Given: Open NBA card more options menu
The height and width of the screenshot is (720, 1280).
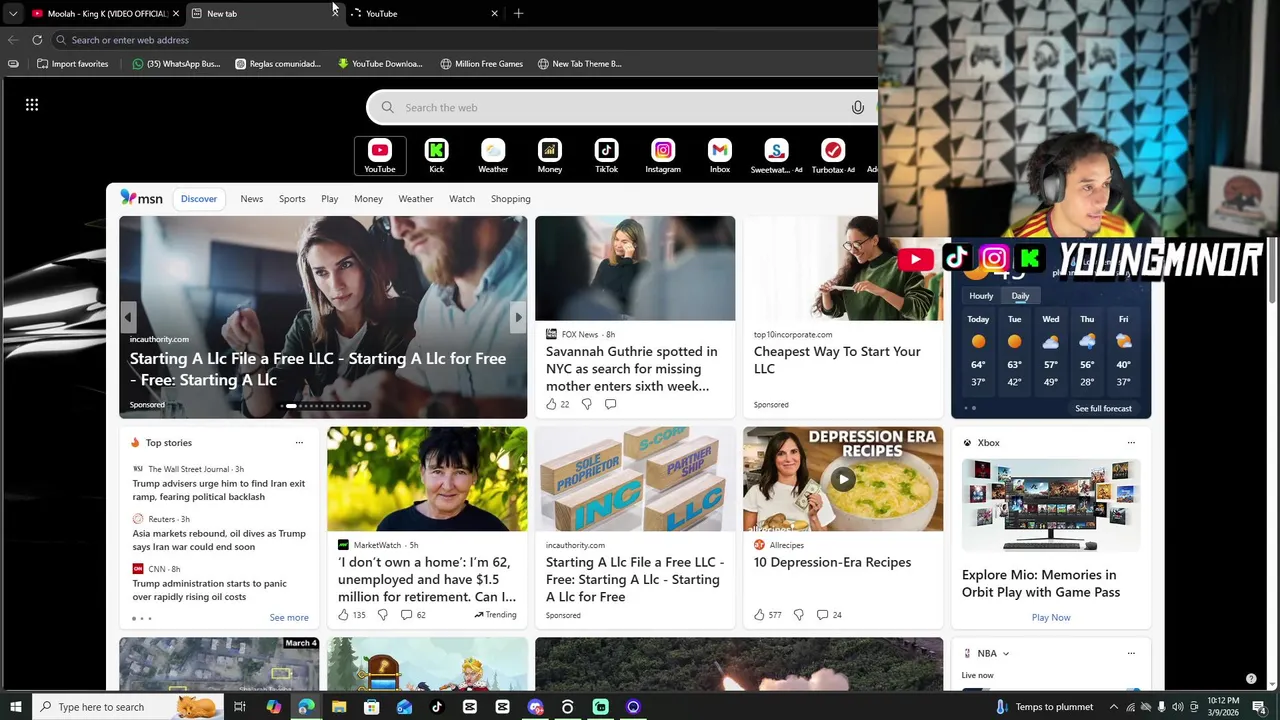Looking at the screenshot, I should (x=1131, y=653).
